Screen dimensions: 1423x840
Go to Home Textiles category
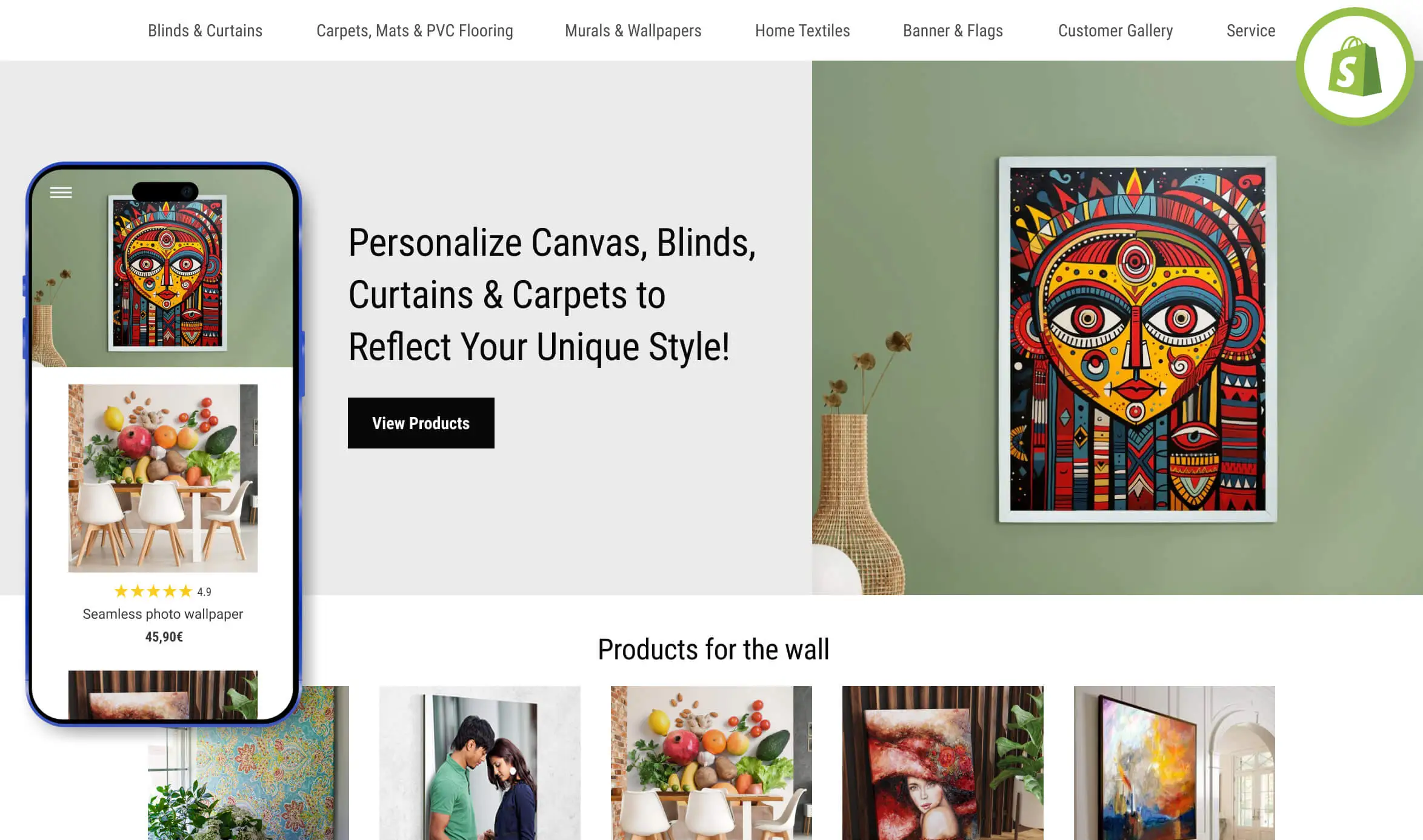(x=802, y=30)
